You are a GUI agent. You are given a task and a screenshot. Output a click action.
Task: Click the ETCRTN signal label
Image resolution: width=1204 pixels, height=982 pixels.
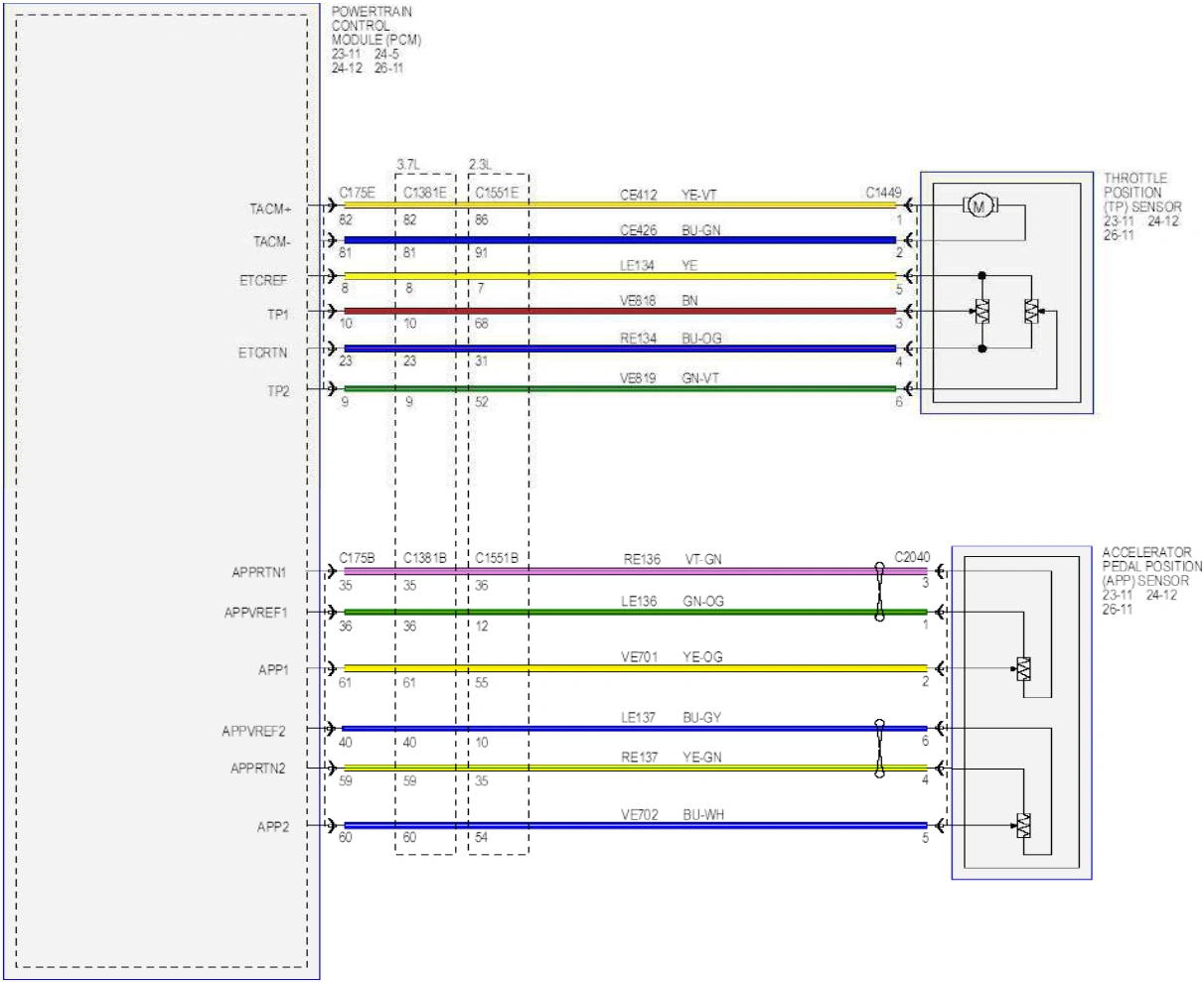[x=262, y=352]
